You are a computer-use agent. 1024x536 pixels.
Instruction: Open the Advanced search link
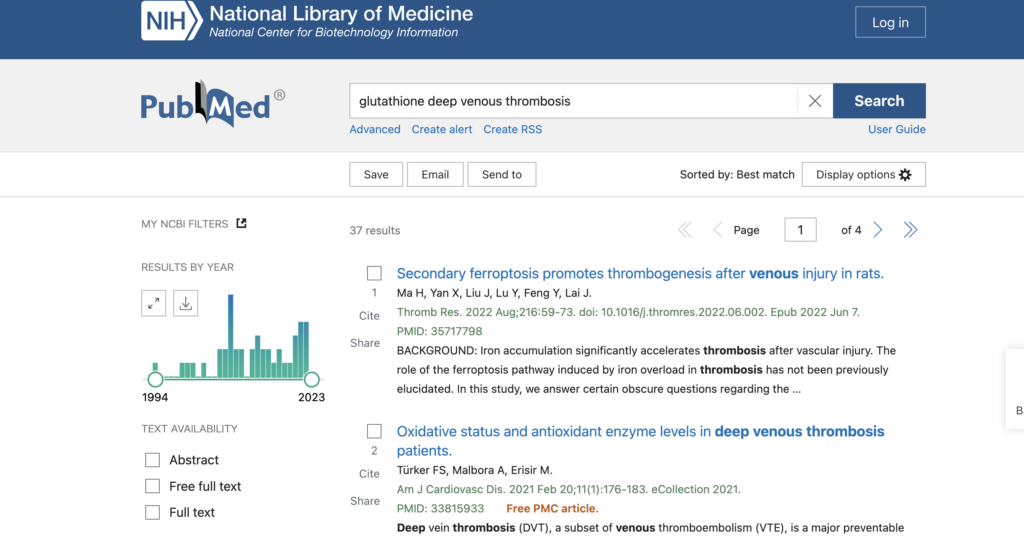[375, 129]
